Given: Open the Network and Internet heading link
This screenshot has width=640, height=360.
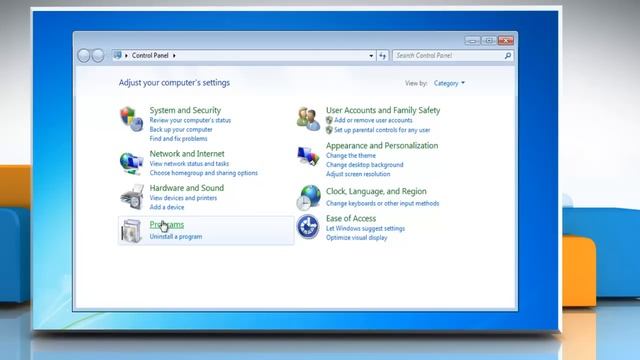Looking at the screenshot, I should (x=187, y=154).
